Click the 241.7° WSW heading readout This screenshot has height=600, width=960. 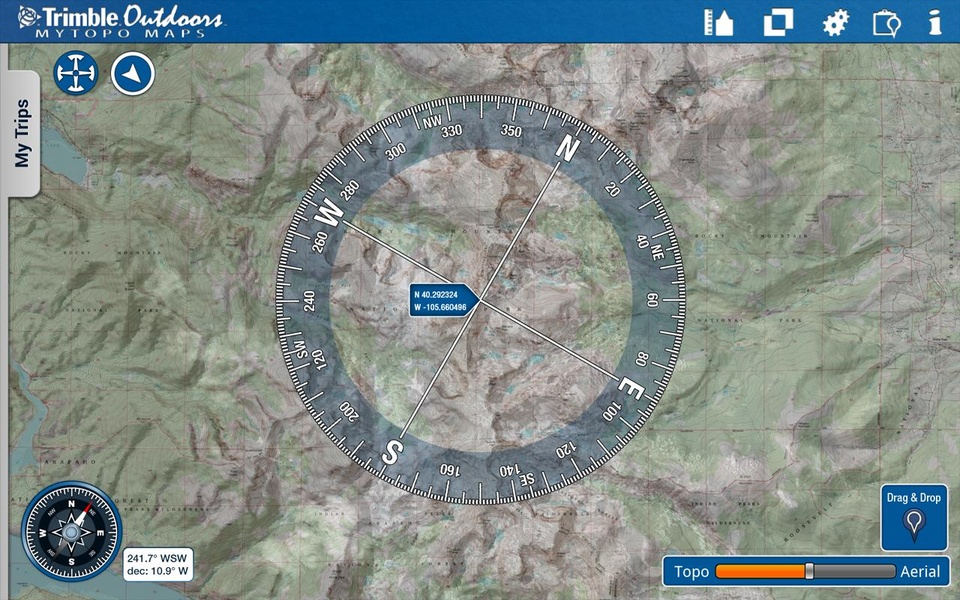click(158, 564)
